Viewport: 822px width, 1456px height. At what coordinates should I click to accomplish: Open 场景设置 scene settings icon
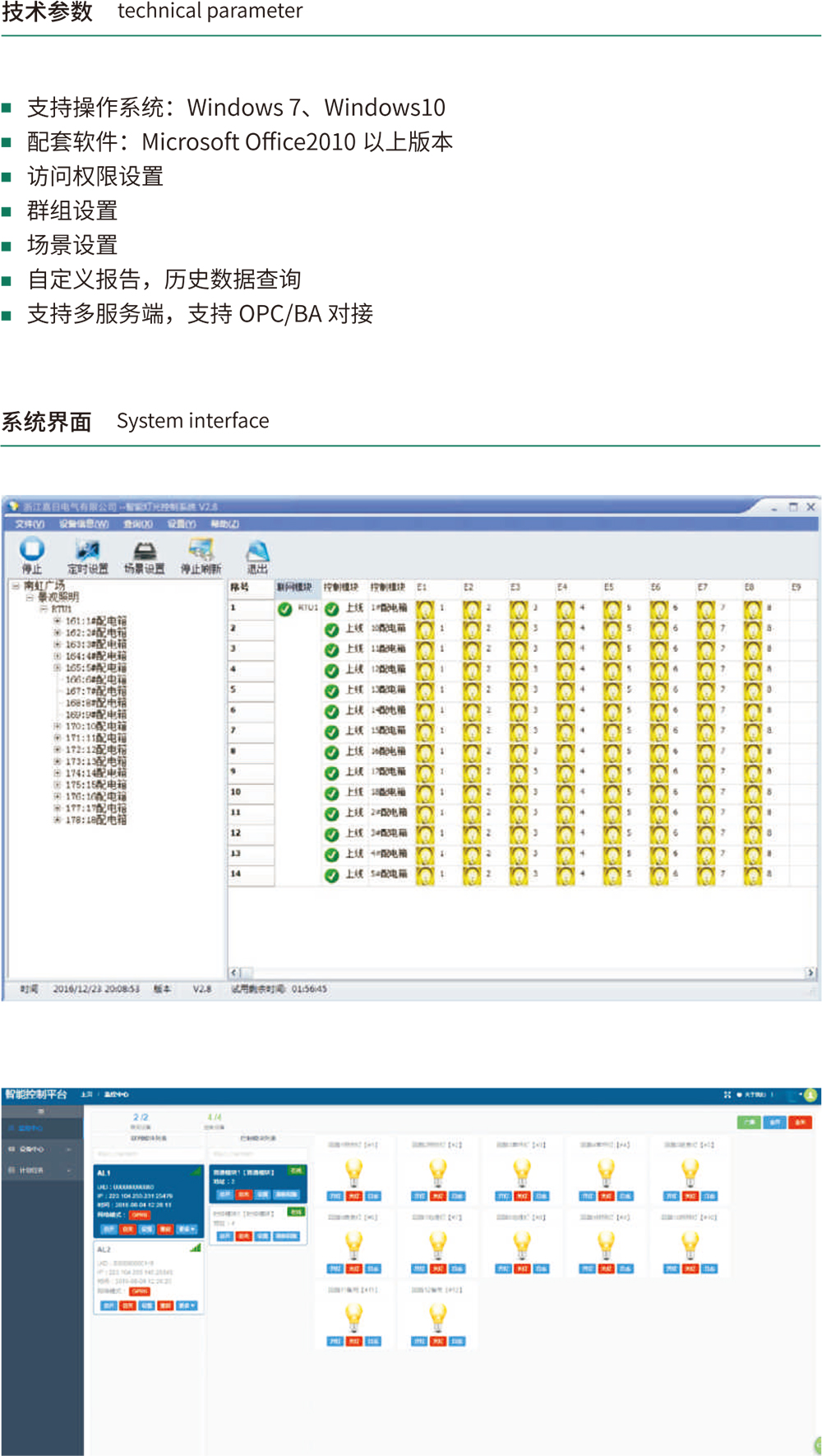(x=145, y=551)
